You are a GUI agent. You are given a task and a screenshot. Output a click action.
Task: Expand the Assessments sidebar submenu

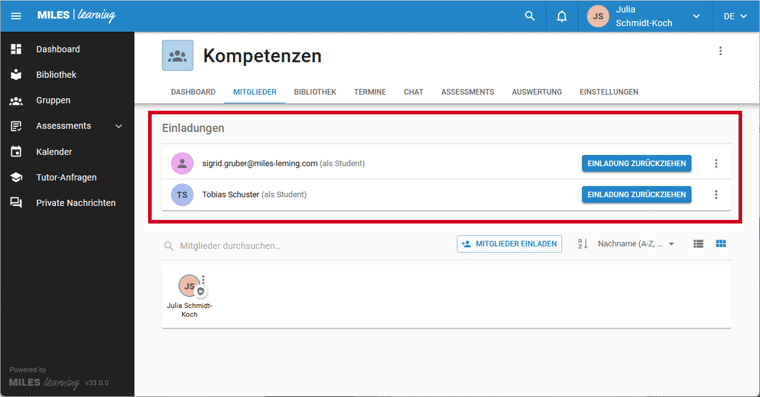(119, 126)
